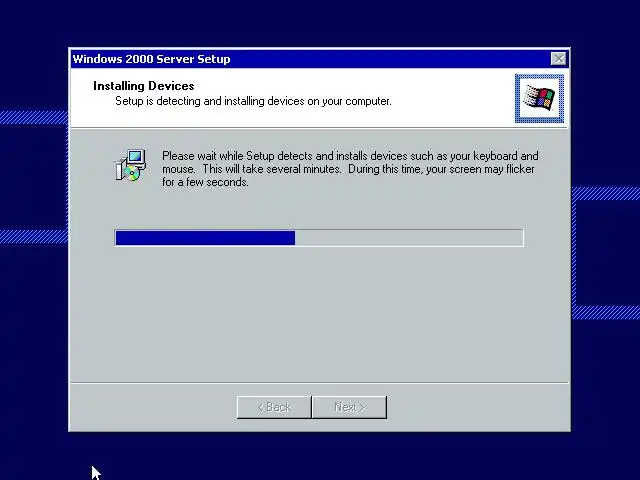This screenshot has width=640, height=480.
Task: Close the Windows 2000 Server Setup dialog
Action: tap(558, 59)
